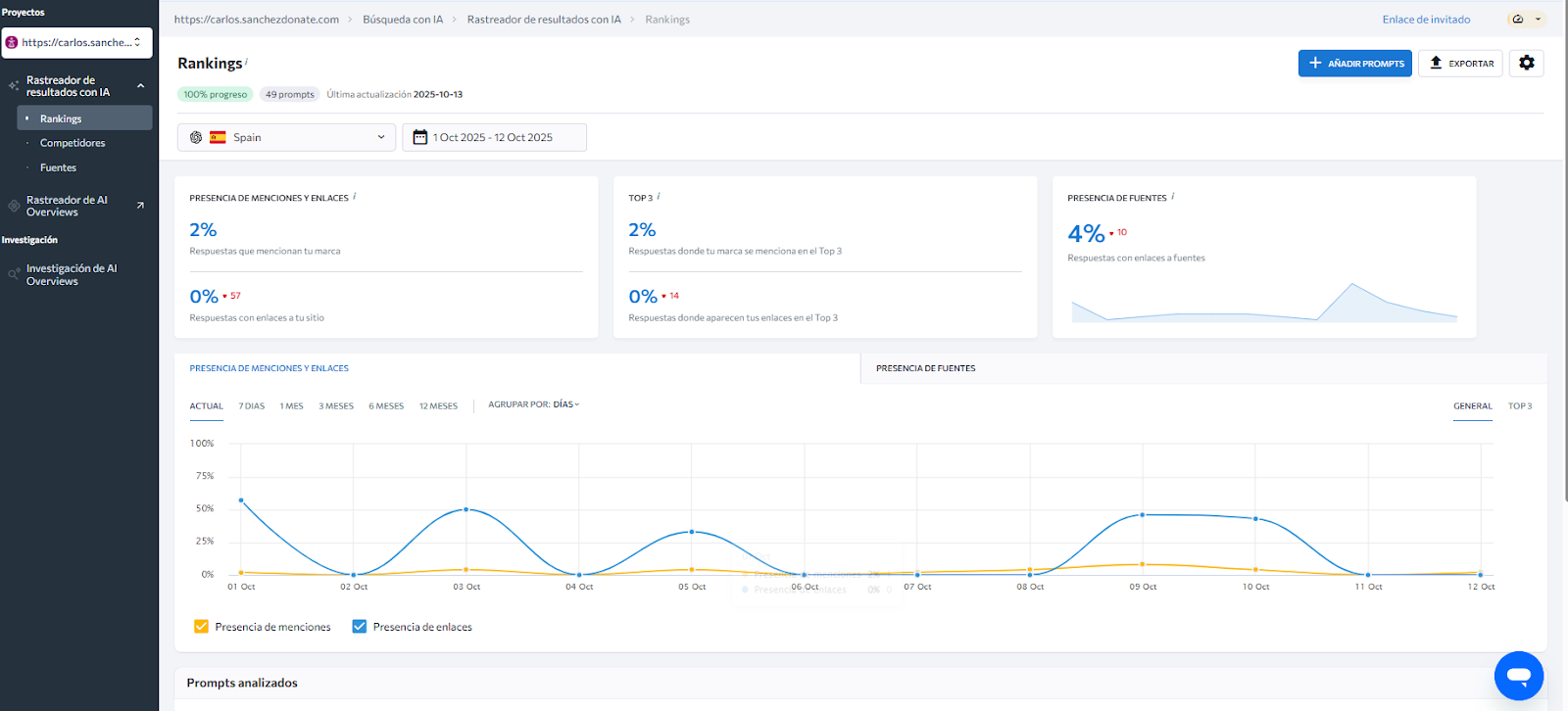
Task: Open the settings gear icon
Action: point(1526,63)
